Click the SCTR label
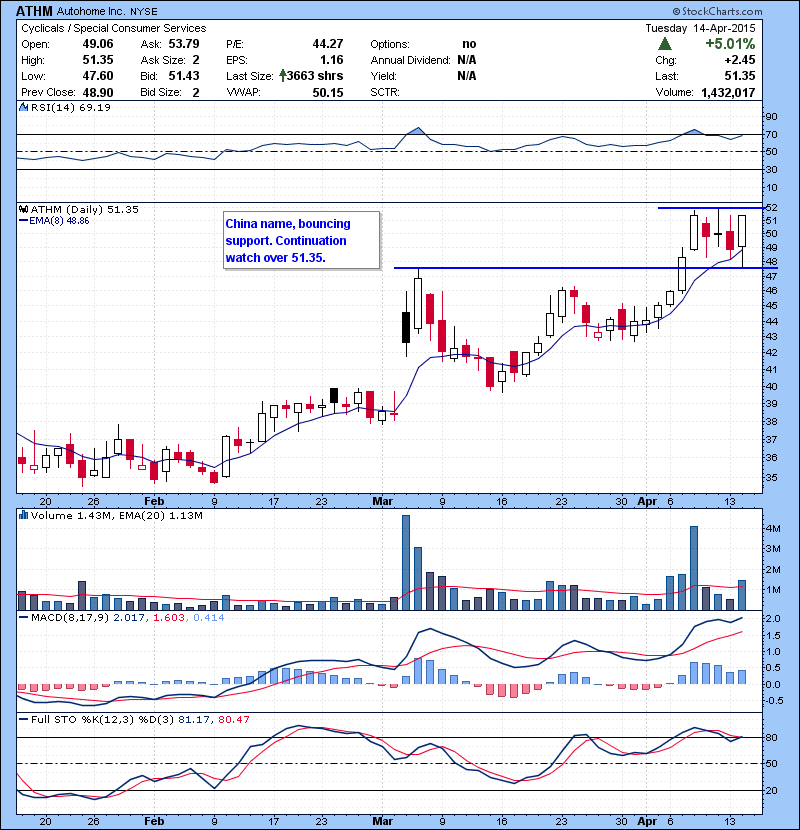 [x=385, y=92]
